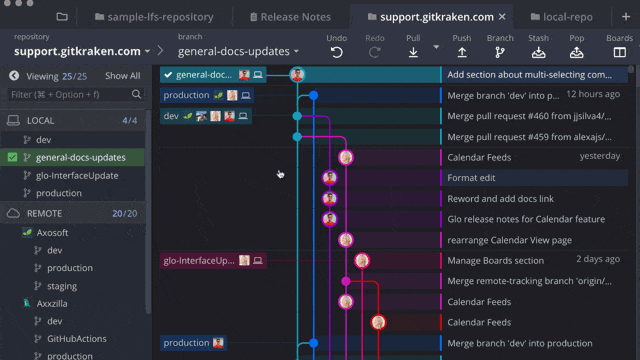The height and width of the screenshot is (360, 640).
Task: Click the Pull icon
Action: pyautogui.click(x=413, y=52)
